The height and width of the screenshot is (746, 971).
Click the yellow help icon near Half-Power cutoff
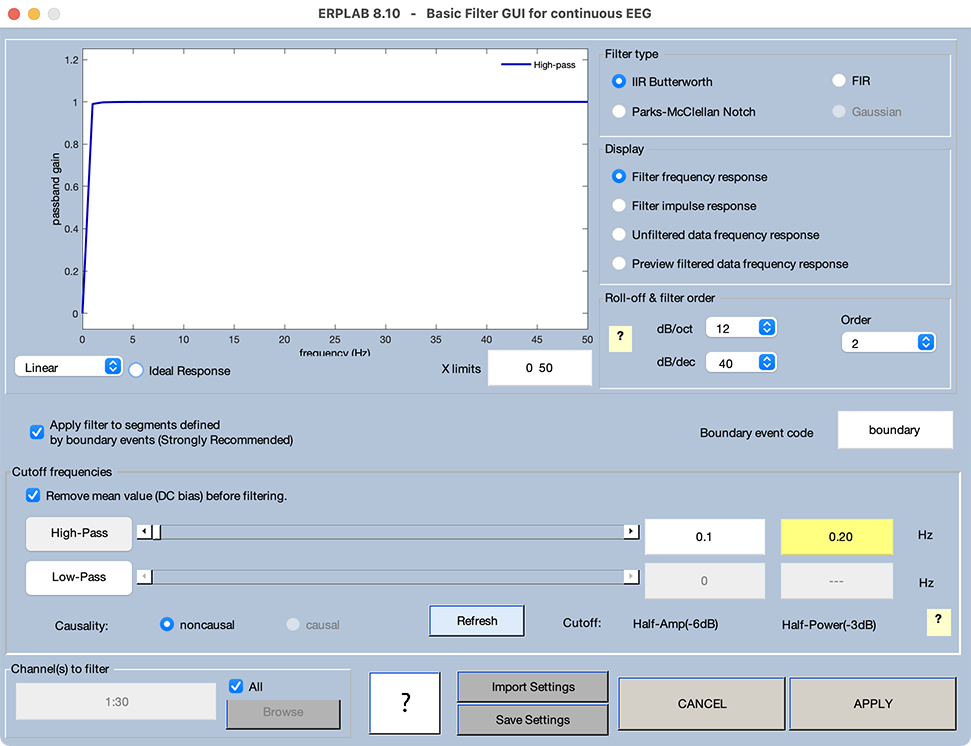point(937,621)
